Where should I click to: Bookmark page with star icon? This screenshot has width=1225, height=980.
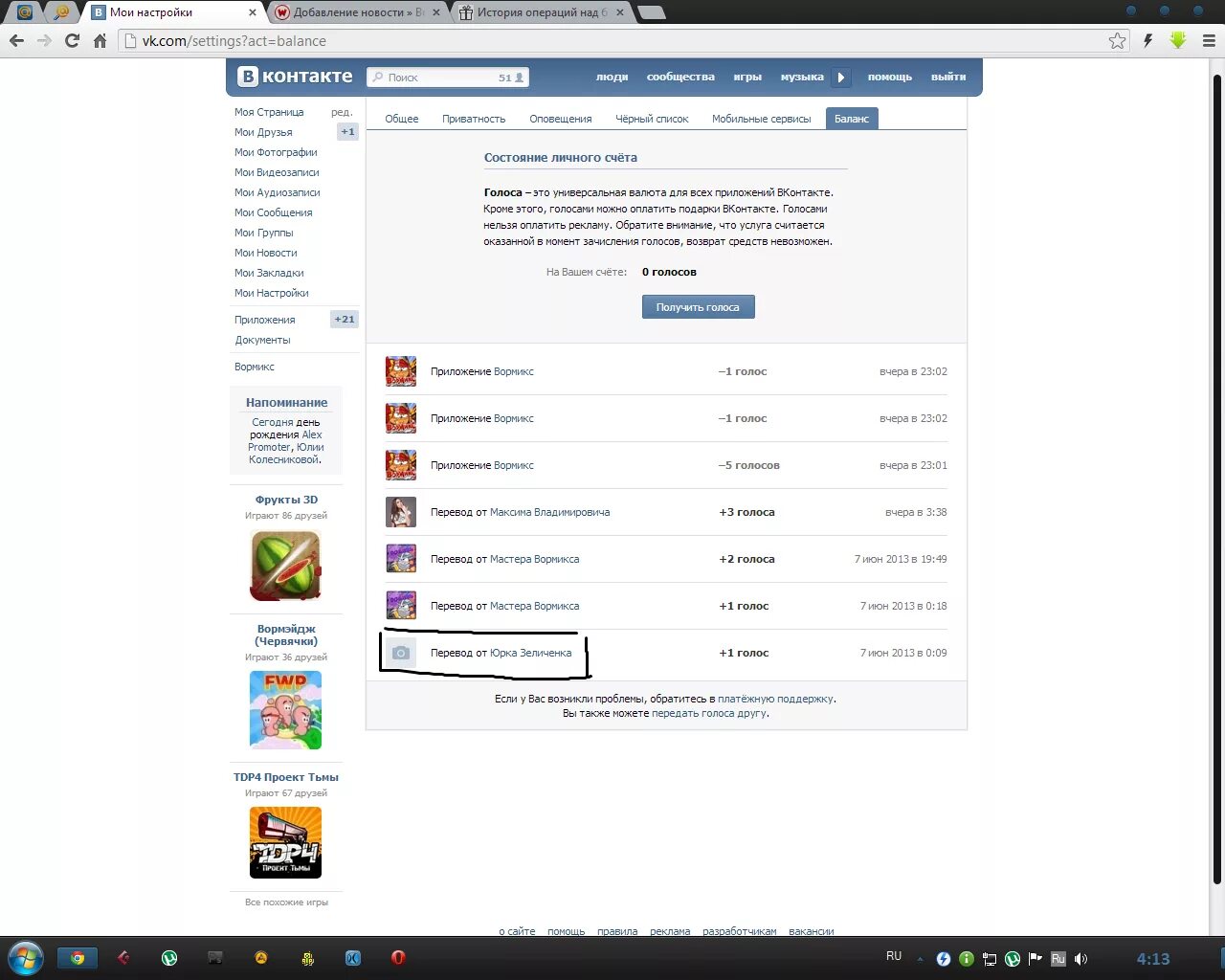coord(1117,41)
